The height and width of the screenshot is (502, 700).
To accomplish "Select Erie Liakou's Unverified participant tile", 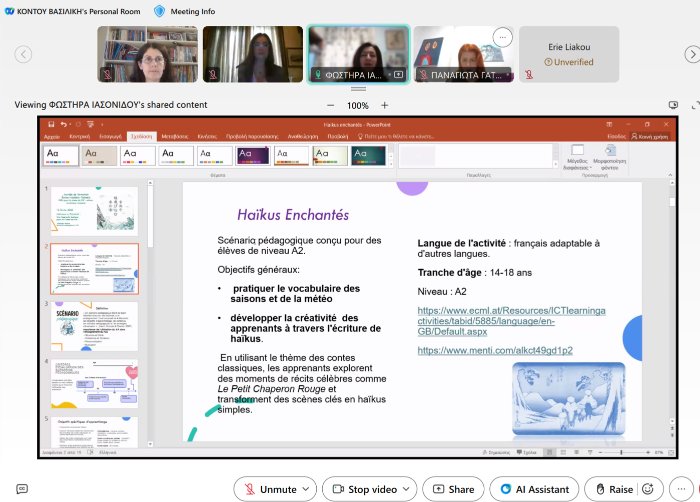I will (568, 54).
